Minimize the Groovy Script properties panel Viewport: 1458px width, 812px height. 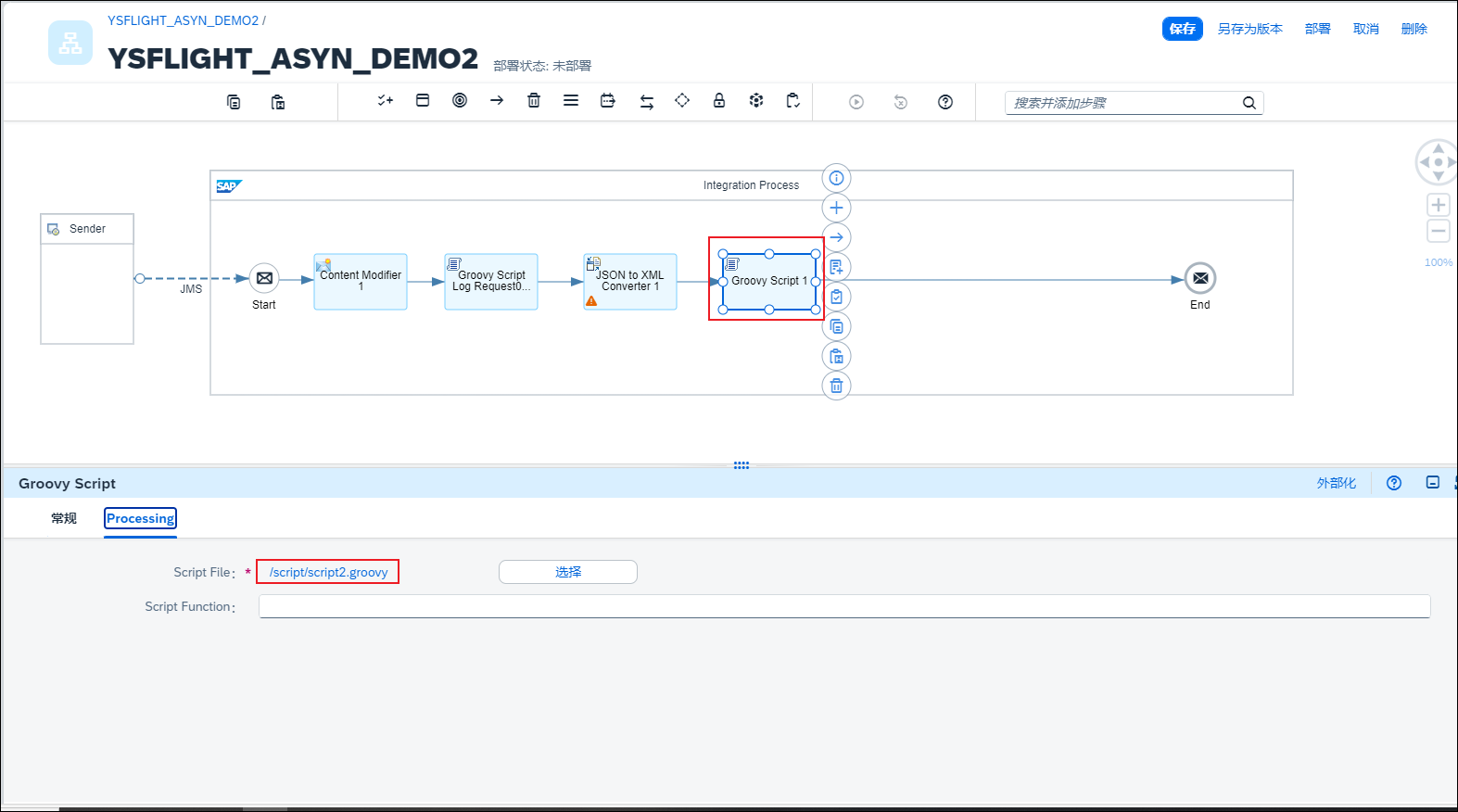coord(1432,483)
